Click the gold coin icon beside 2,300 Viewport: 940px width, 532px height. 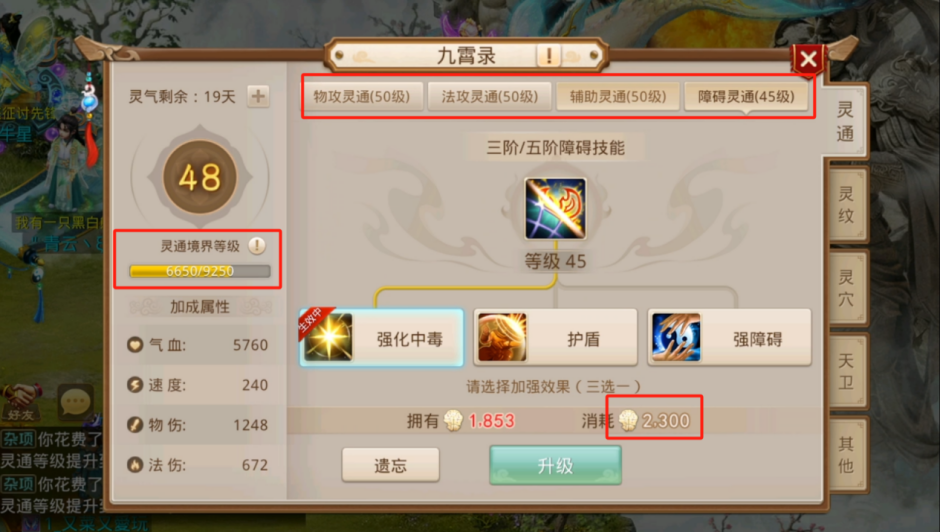pyautogui.click(x=628, y=420)
